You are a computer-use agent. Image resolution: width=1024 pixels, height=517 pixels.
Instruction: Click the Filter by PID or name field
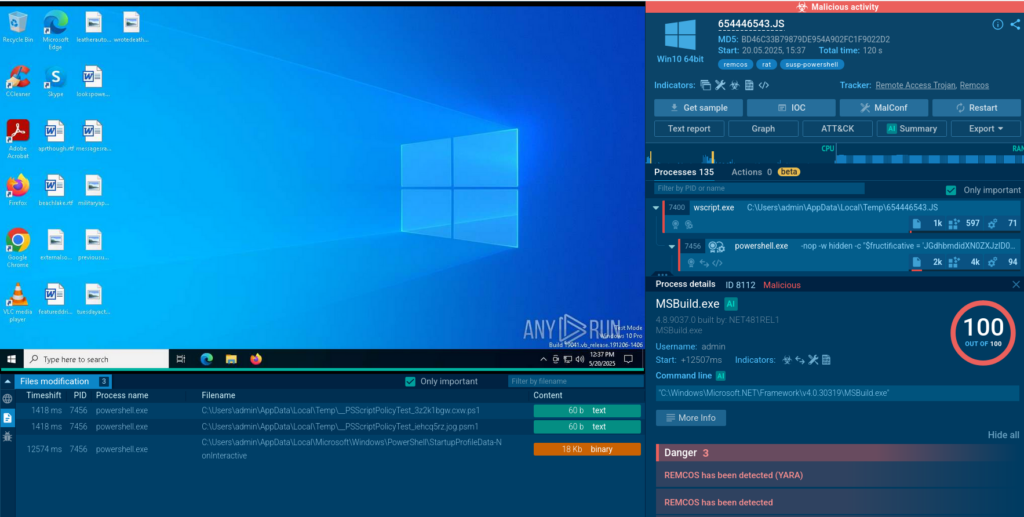760,188
